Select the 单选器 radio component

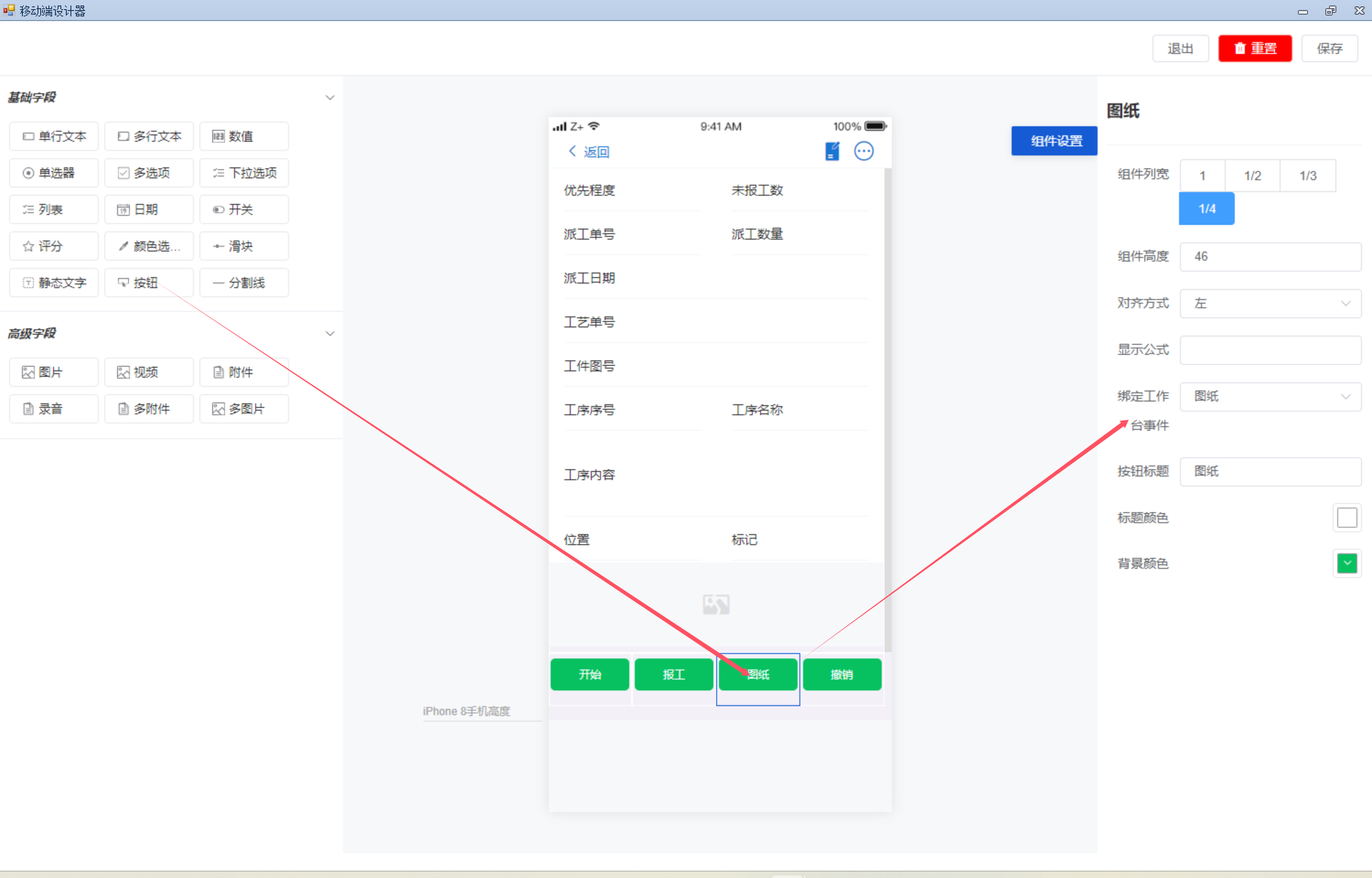tap(54, 173)
